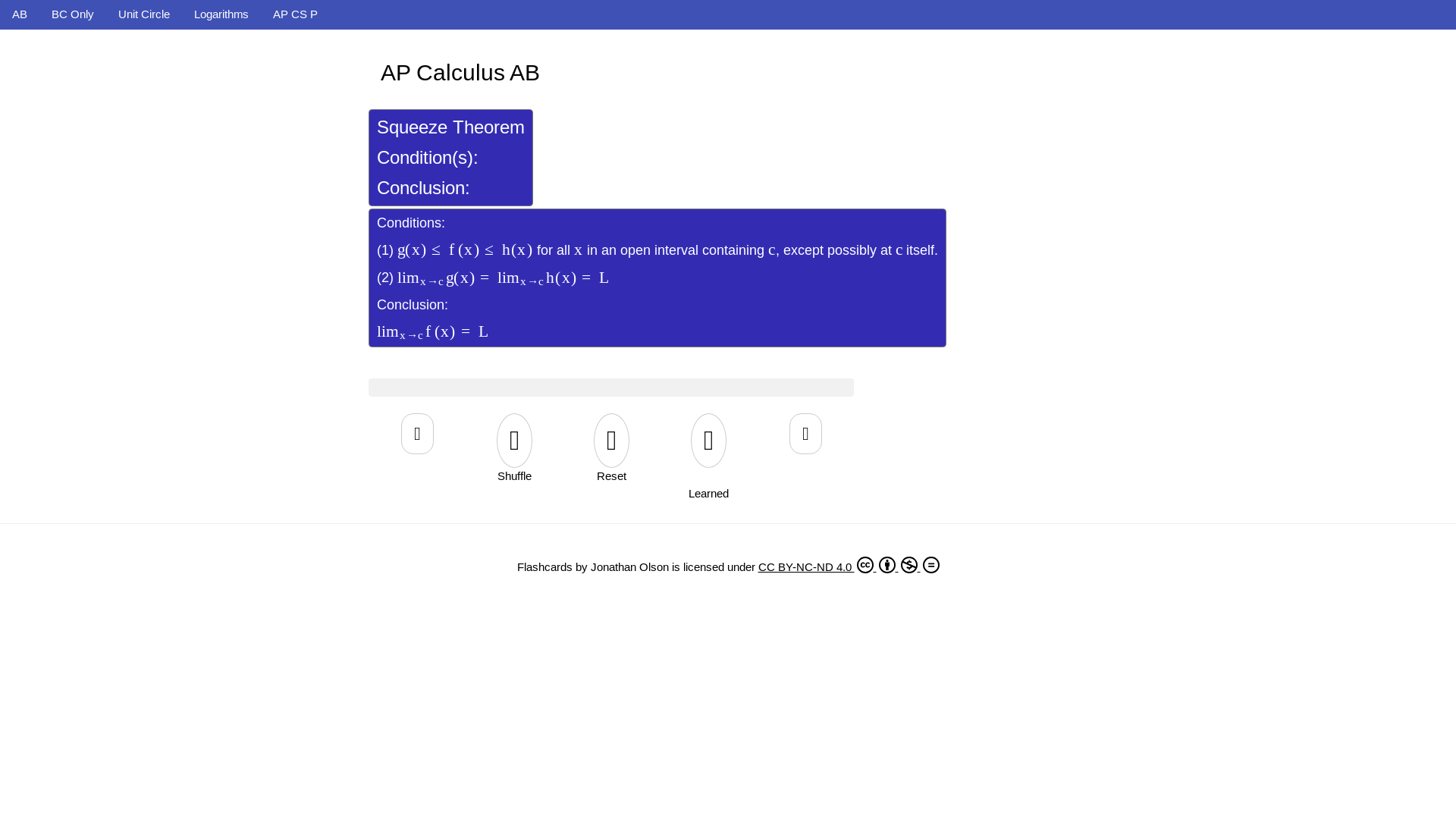The image size is (1456, 819).
Task: Switch to AP CS P flashcards
Action: pos(295,14)
